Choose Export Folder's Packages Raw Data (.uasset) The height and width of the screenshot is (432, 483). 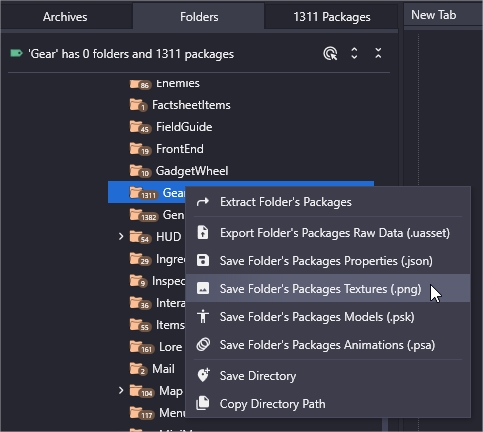328,233
